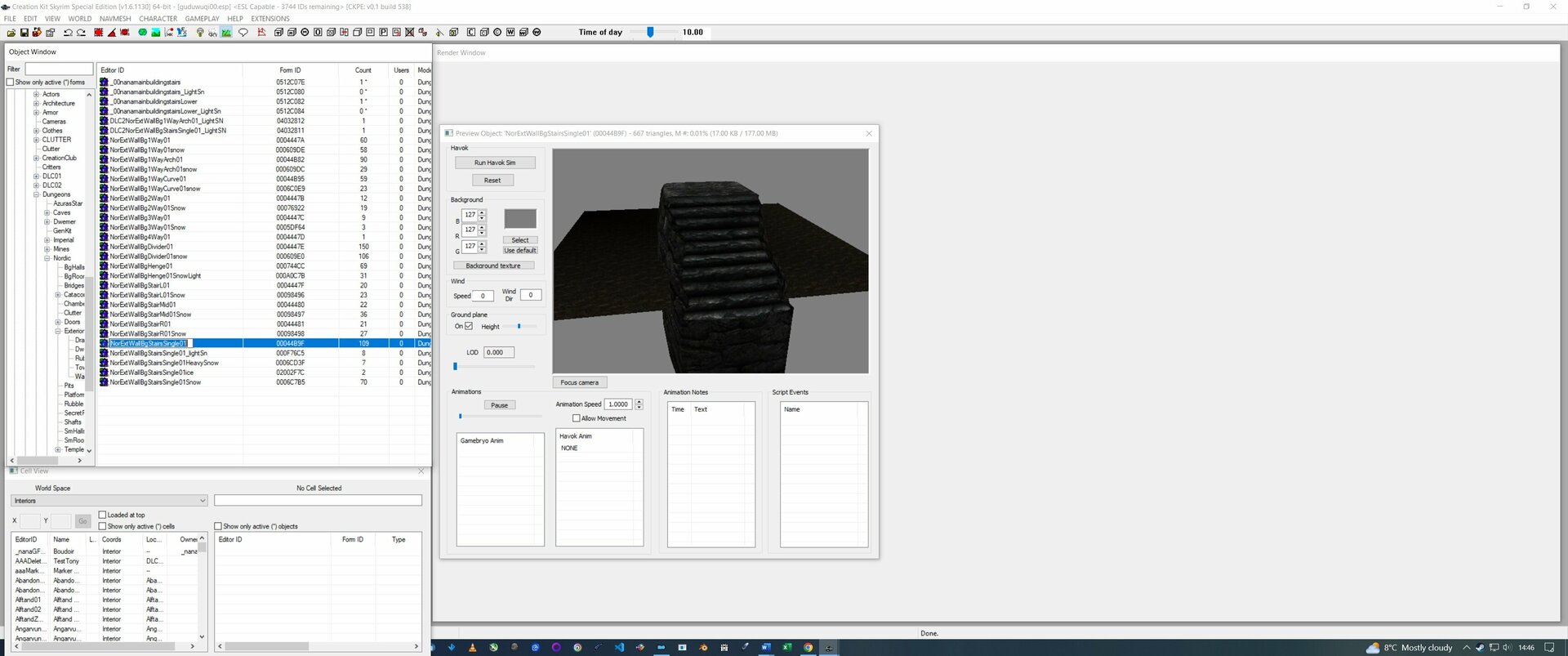This screenshot has height=656, width=1568.
Task: Open the FILE menu
Action: point(10,18)
